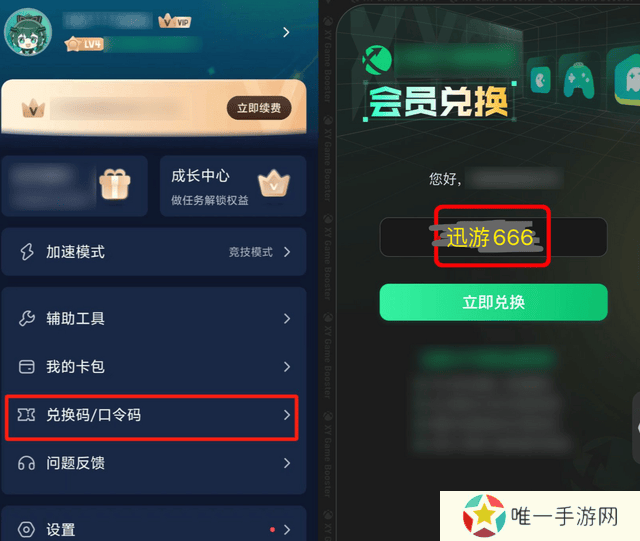Click the wallet icon for 我的卡包

tap(27, 367)
